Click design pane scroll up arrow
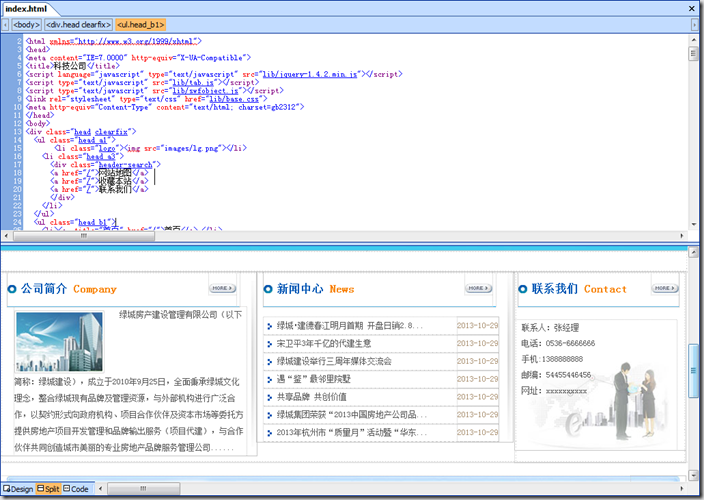704x500 pixels. coord(693,253)
